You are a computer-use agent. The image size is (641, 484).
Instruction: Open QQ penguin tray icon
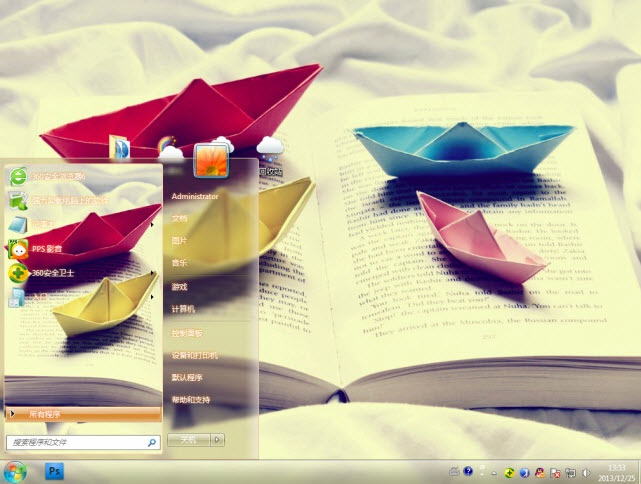click(x=540, y=473)
